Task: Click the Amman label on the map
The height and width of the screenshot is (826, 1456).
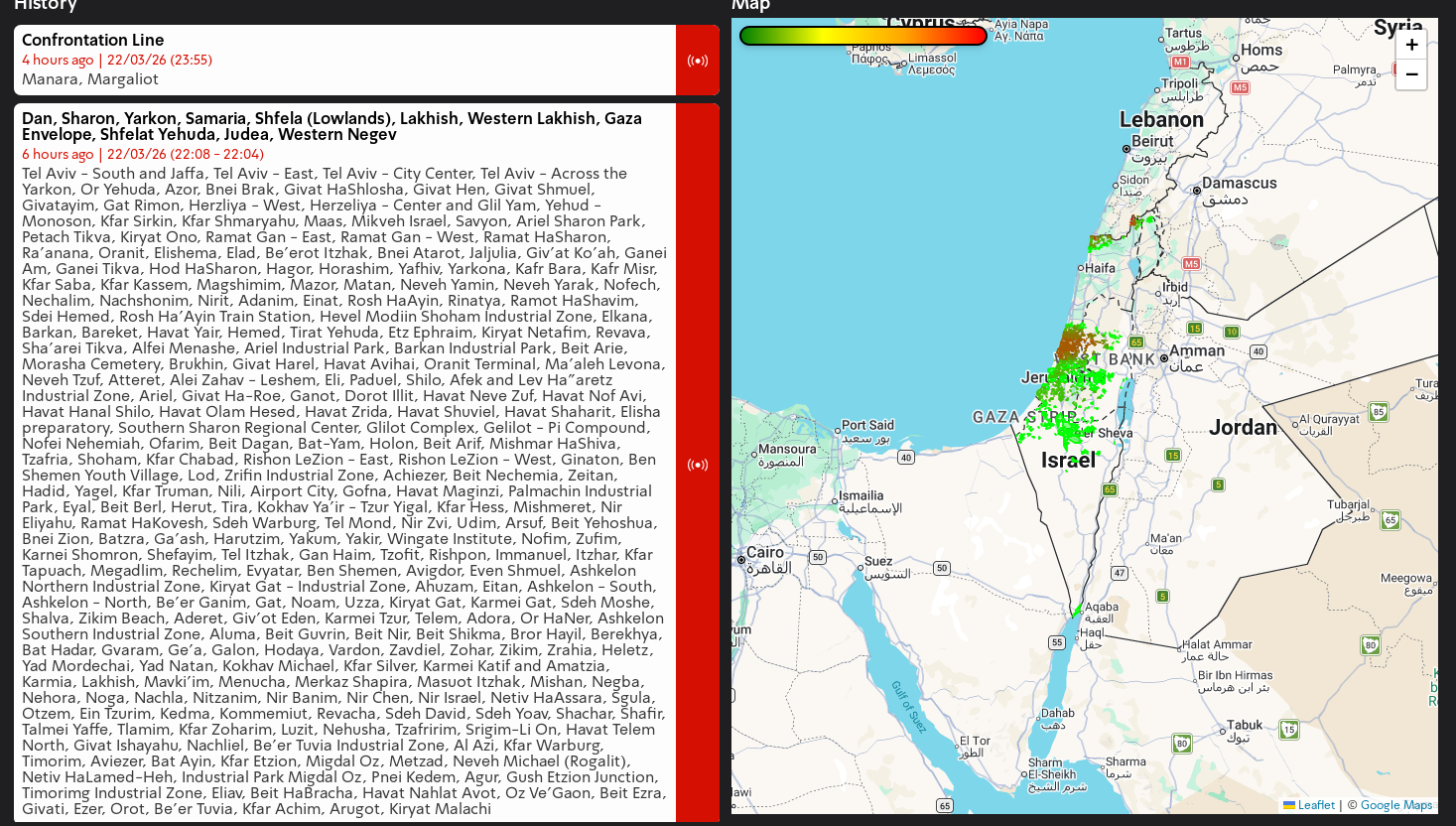Action: tap(1197, 357)
